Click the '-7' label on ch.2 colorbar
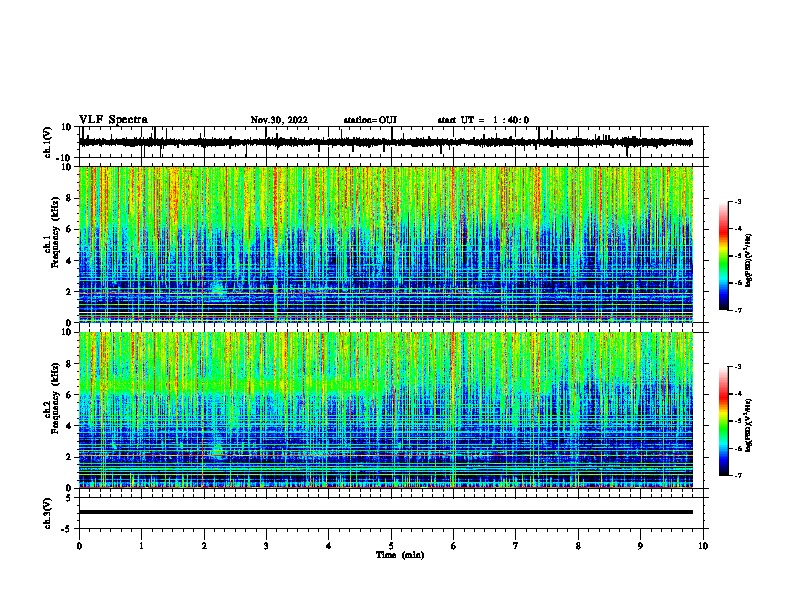 point(738,476)
